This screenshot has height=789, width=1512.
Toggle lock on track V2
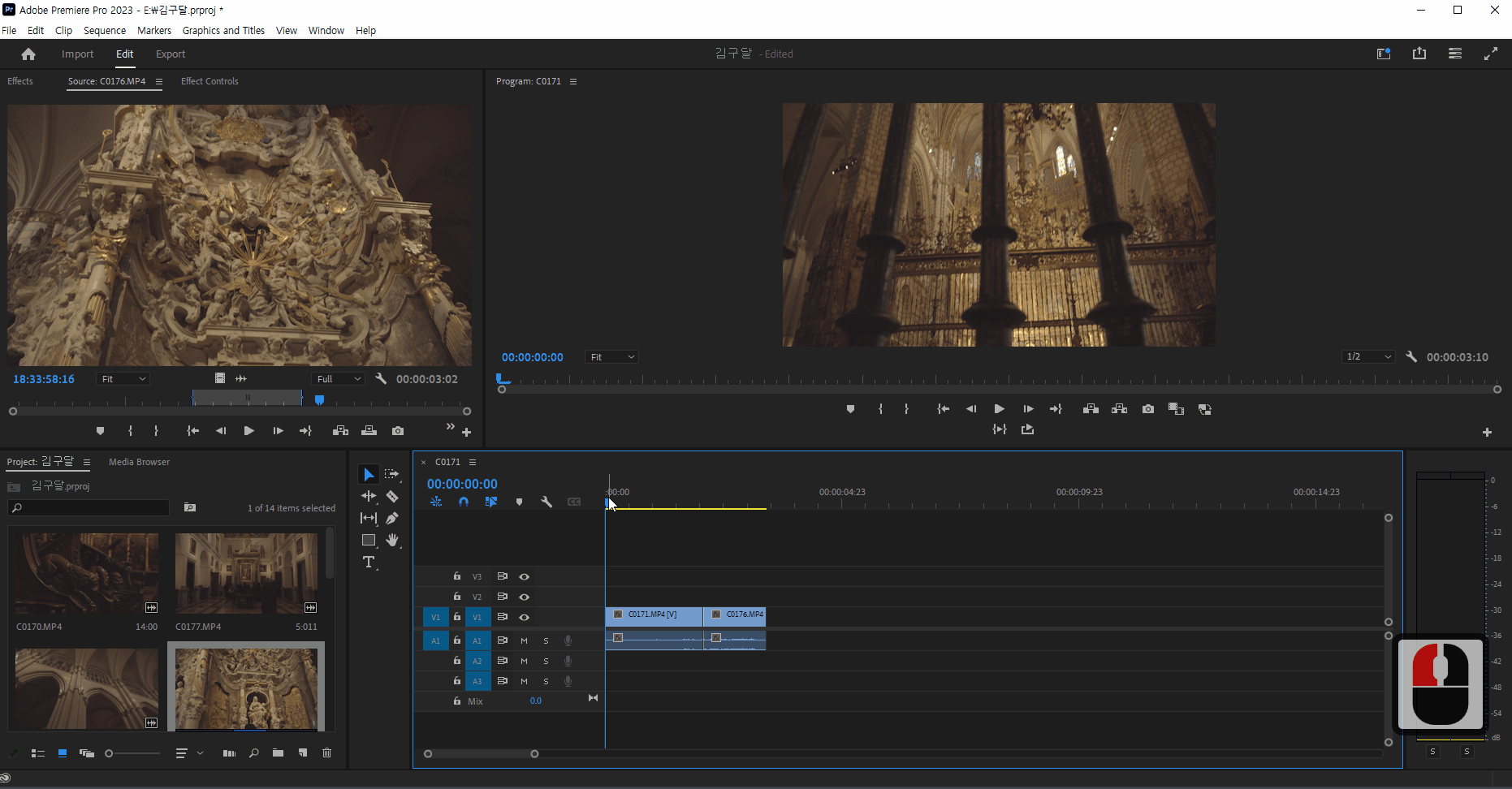pos(457,597)
